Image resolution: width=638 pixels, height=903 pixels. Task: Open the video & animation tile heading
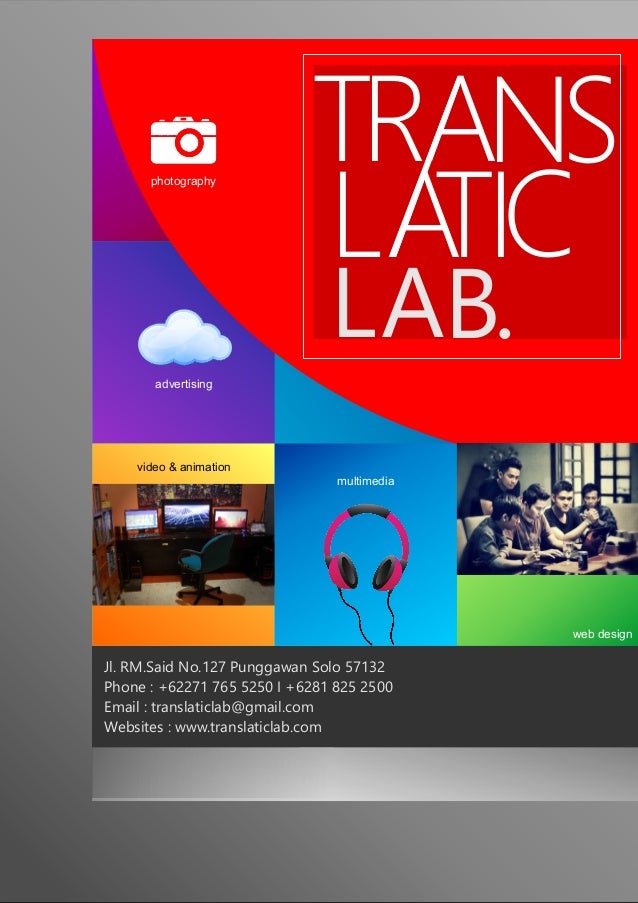(x=184, y=467)
